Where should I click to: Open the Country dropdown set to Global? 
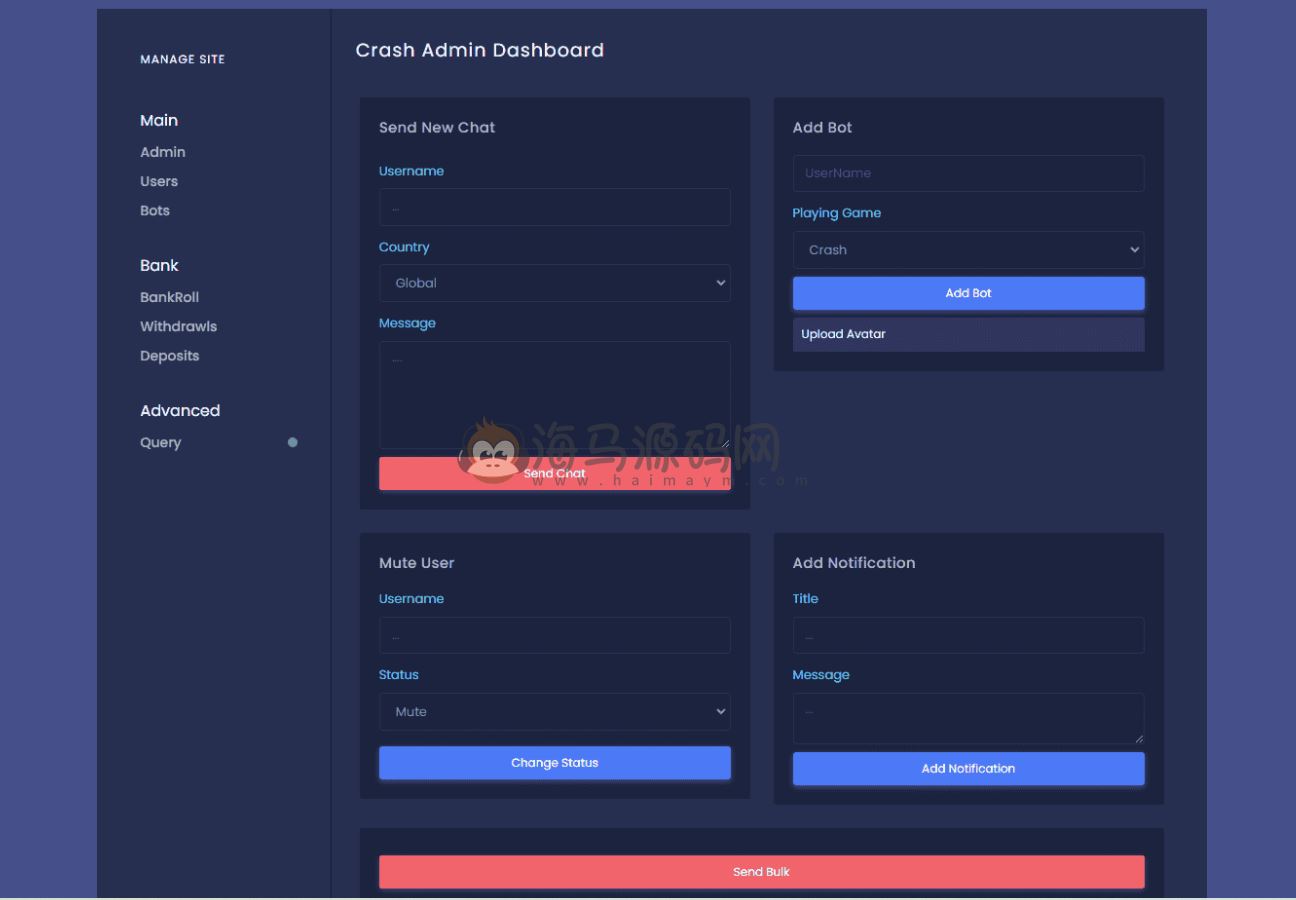[x=554, y=283]
